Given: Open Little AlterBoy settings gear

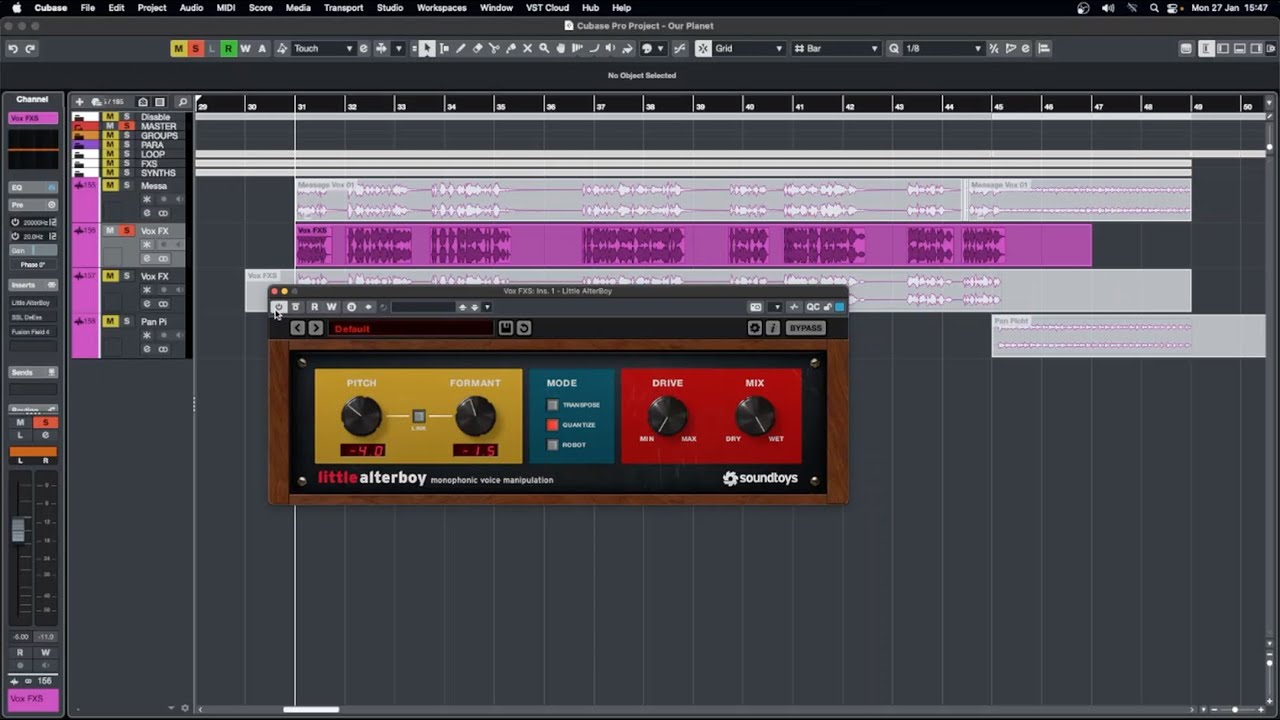Looking at the screenshot, I should (x=755, y=328).
